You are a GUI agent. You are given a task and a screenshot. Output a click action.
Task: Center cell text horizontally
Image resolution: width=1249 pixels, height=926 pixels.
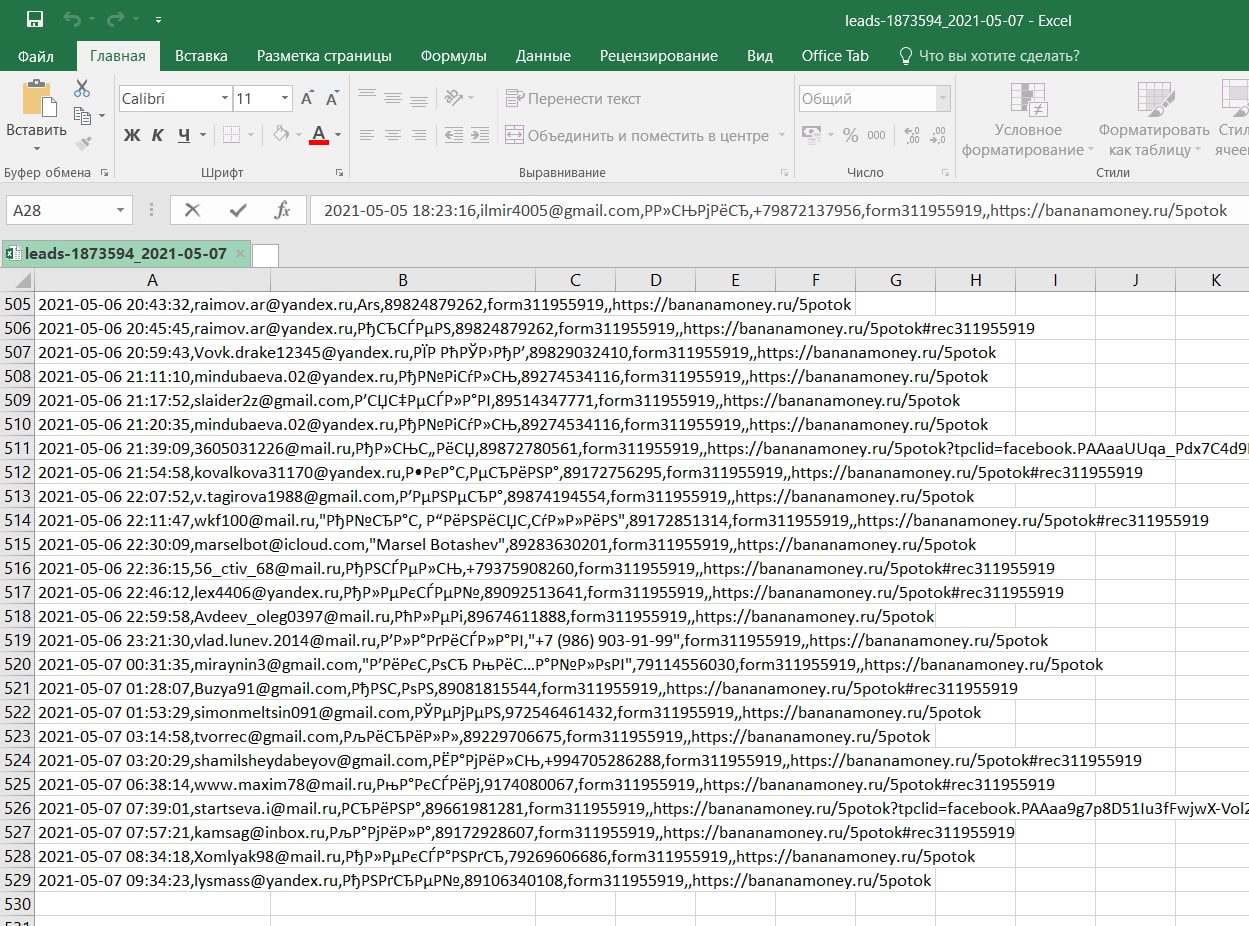394,135
